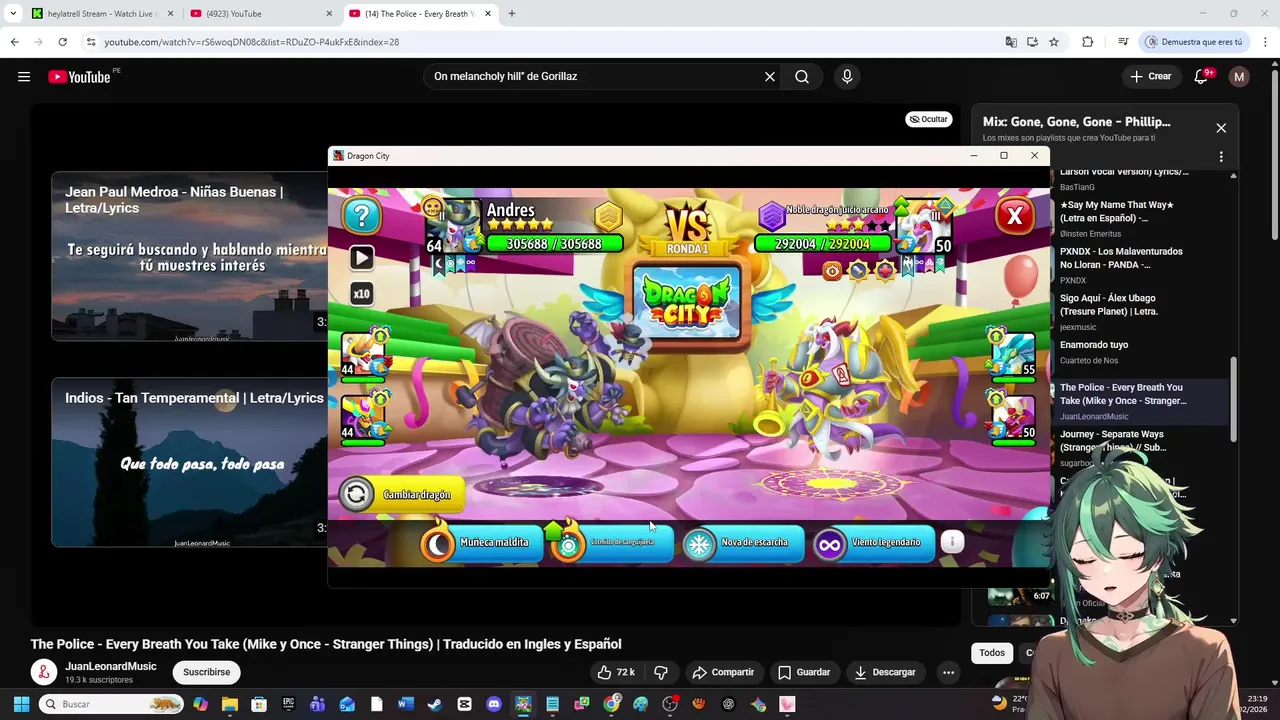Click the Guardar save button
1280x720 pixels.
coord(804,672)
